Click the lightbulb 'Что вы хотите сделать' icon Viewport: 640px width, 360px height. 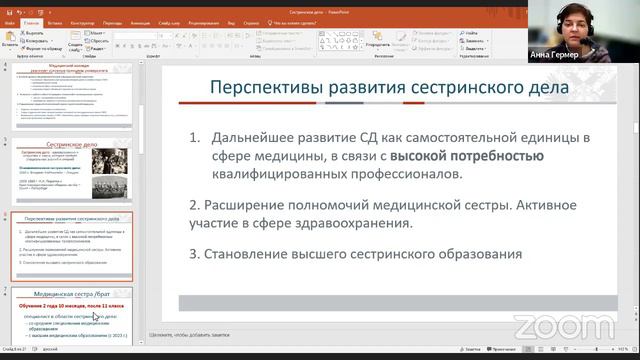tap(270, 23)
